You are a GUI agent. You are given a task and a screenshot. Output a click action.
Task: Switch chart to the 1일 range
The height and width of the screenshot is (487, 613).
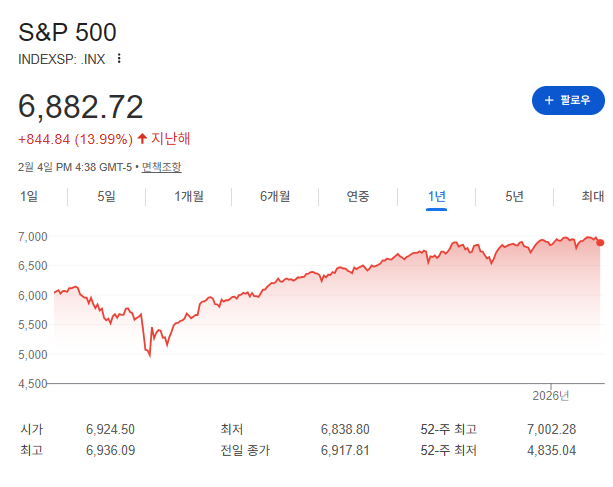pos(29,196)
